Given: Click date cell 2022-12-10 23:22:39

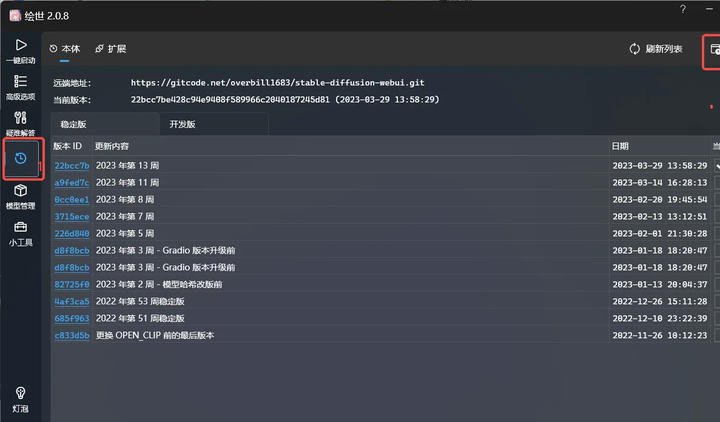Looking at the screenshot, I should coord(660,318).
